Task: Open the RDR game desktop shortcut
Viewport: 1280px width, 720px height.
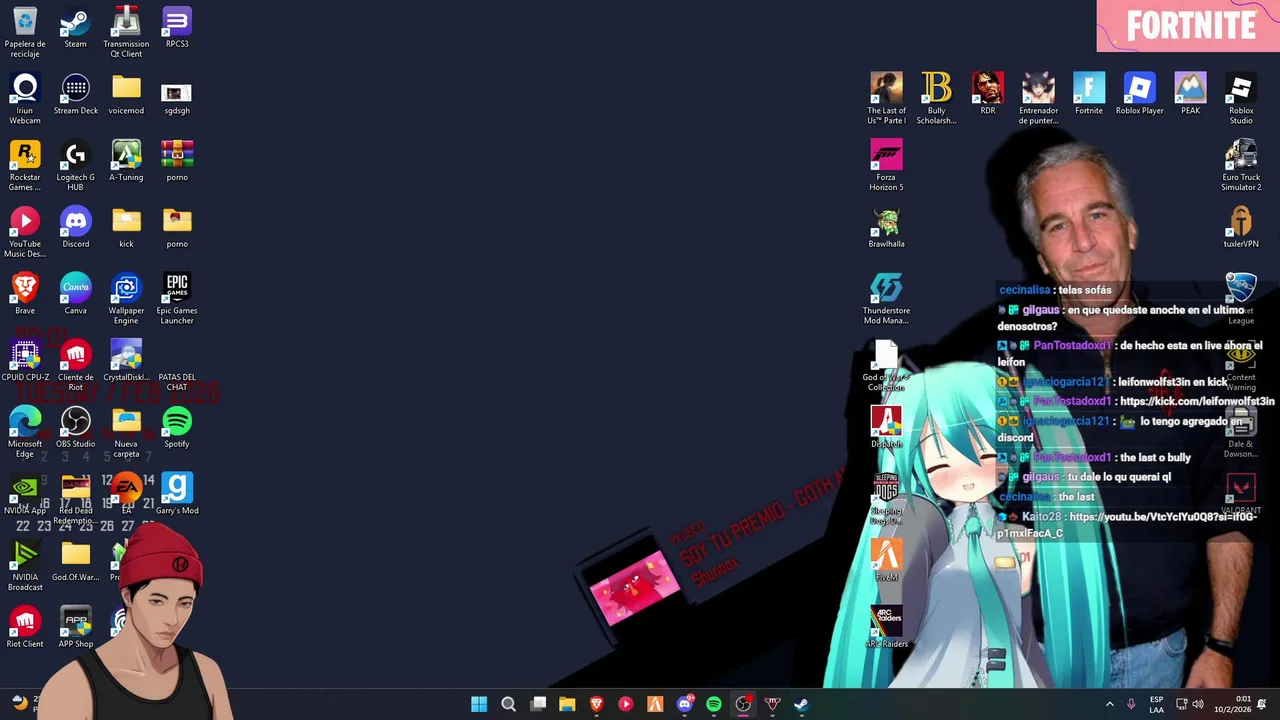Action: tap(988, 95)
